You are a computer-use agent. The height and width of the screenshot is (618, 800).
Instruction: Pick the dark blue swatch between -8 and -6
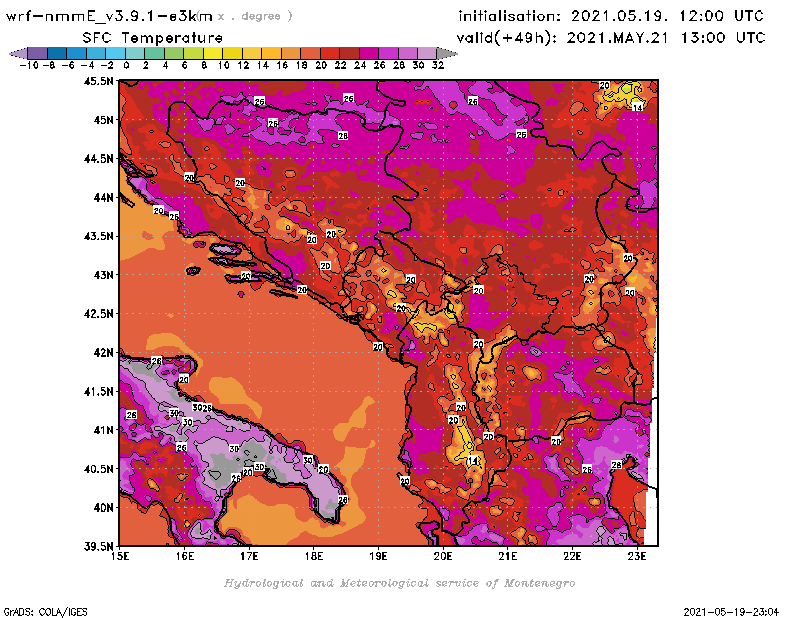pyautogui.click(x=57, y=53)
